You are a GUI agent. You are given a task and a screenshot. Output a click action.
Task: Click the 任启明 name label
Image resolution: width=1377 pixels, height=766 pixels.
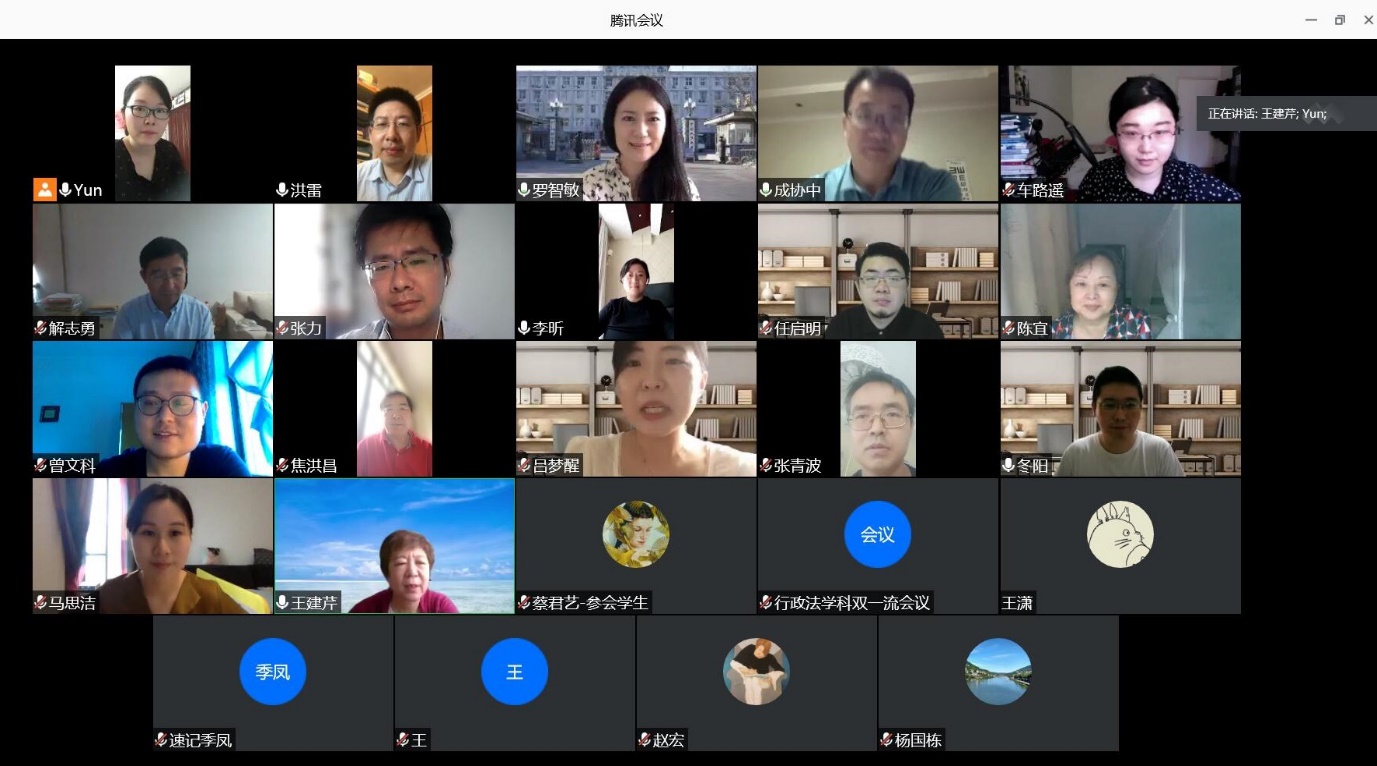(x=797, y=328)
